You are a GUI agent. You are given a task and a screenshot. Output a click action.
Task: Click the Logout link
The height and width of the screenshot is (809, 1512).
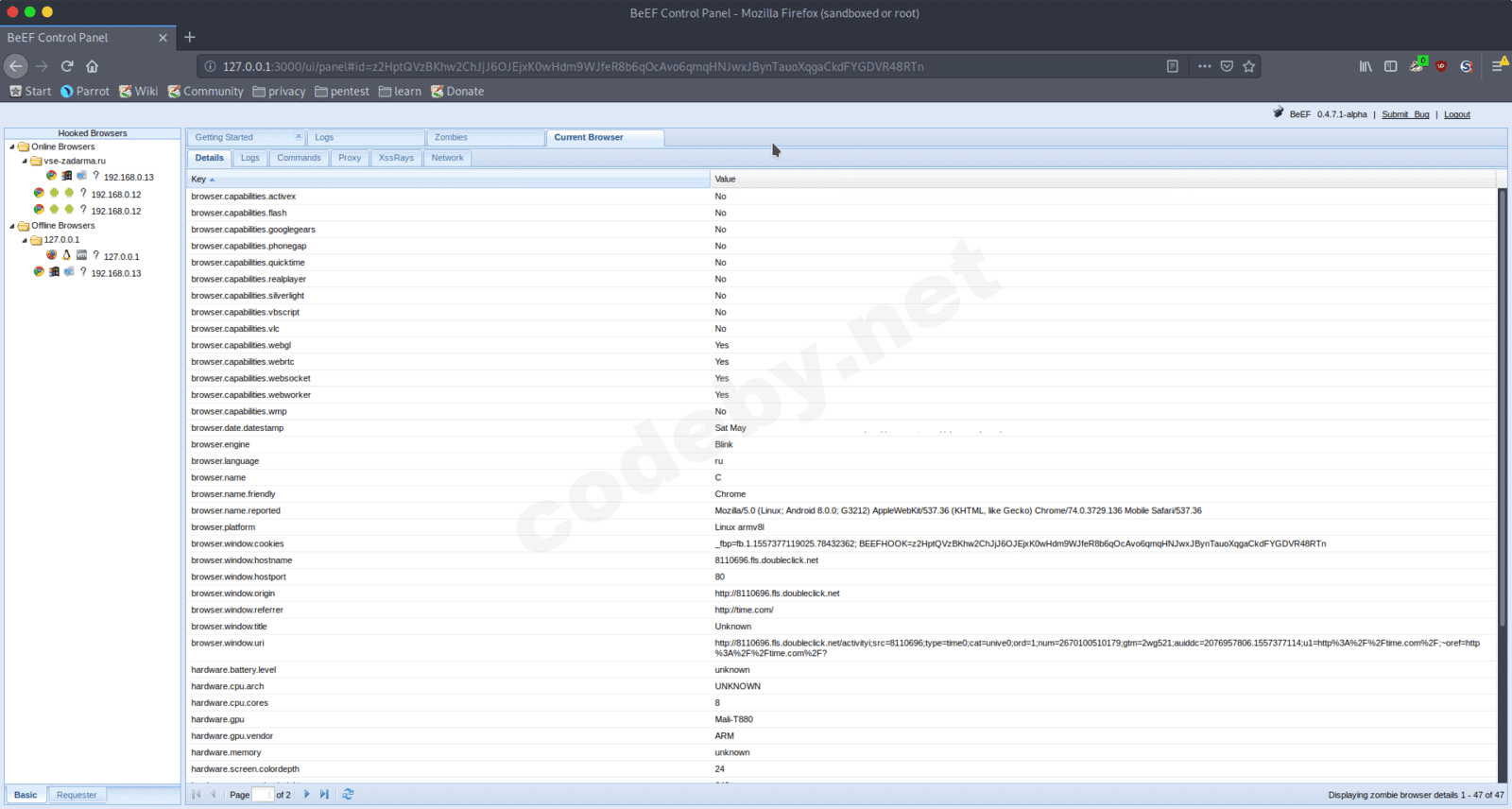click(x=1456, y=114)
